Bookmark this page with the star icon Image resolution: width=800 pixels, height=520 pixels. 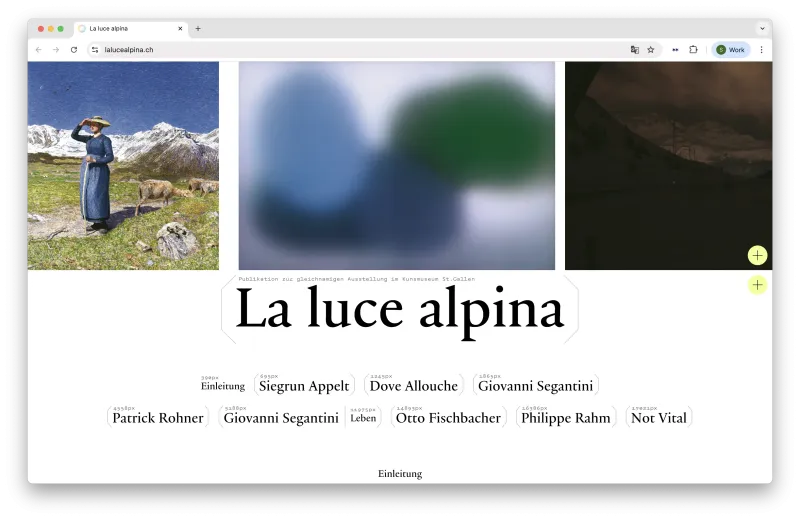point(651,49)
